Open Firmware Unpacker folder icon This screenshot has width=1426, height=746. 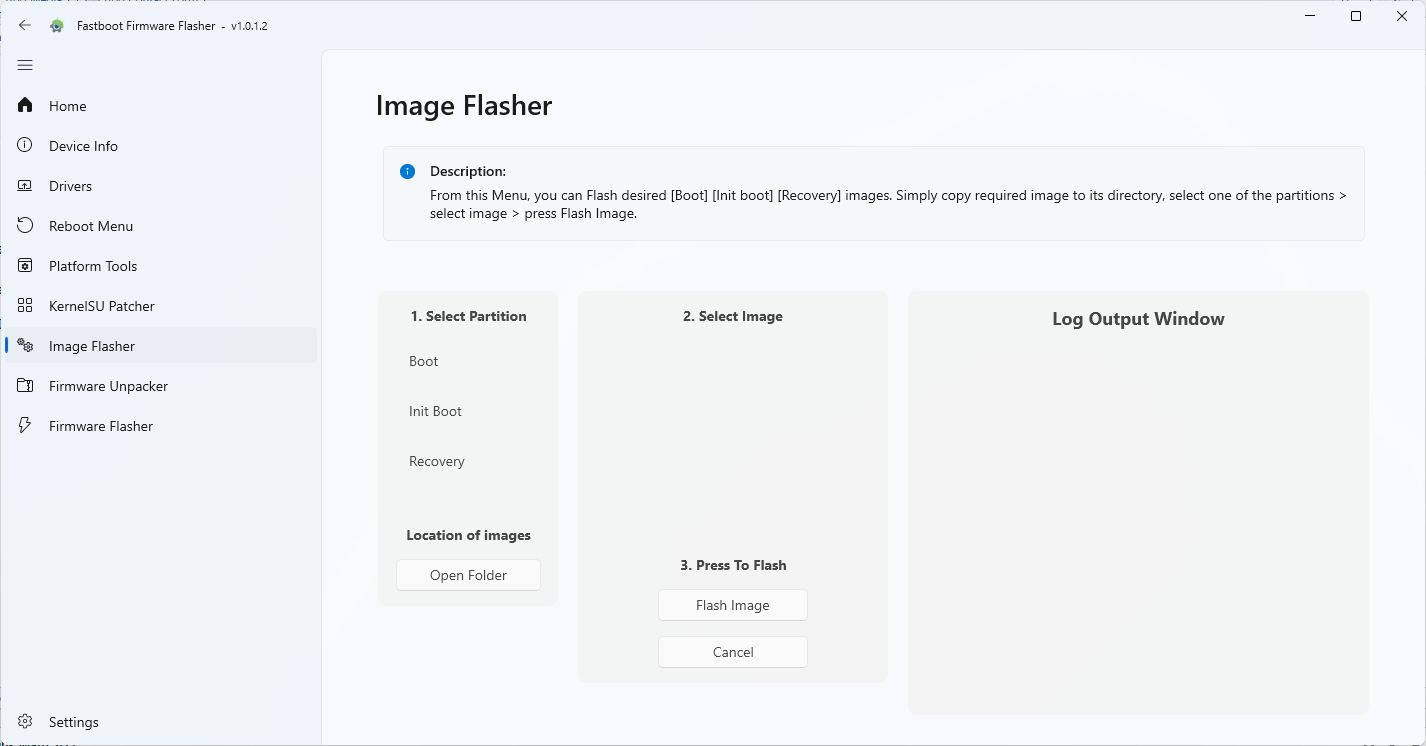25,385
